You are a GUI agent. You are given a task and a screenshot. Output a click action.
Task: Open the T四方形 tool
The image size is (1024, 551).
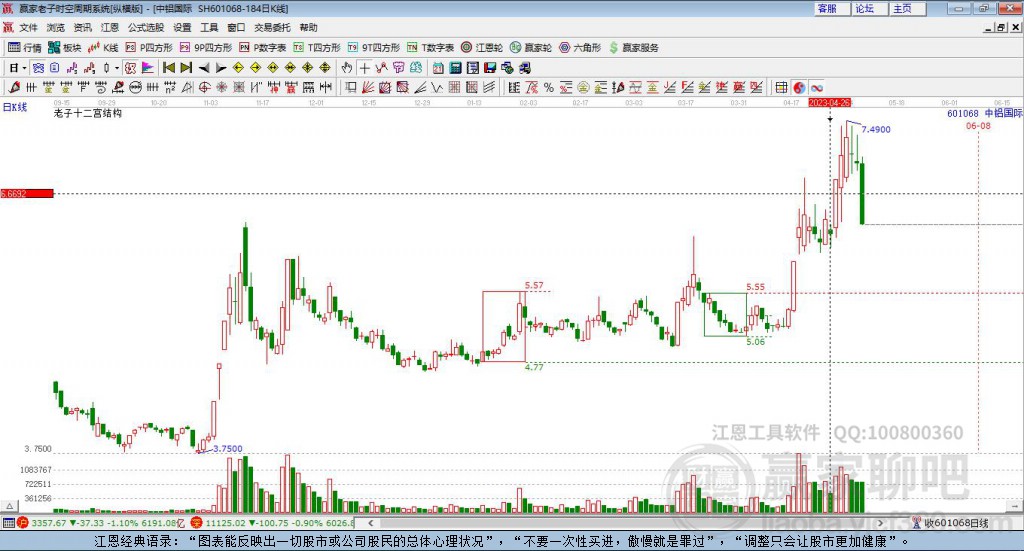coord(317,48)
